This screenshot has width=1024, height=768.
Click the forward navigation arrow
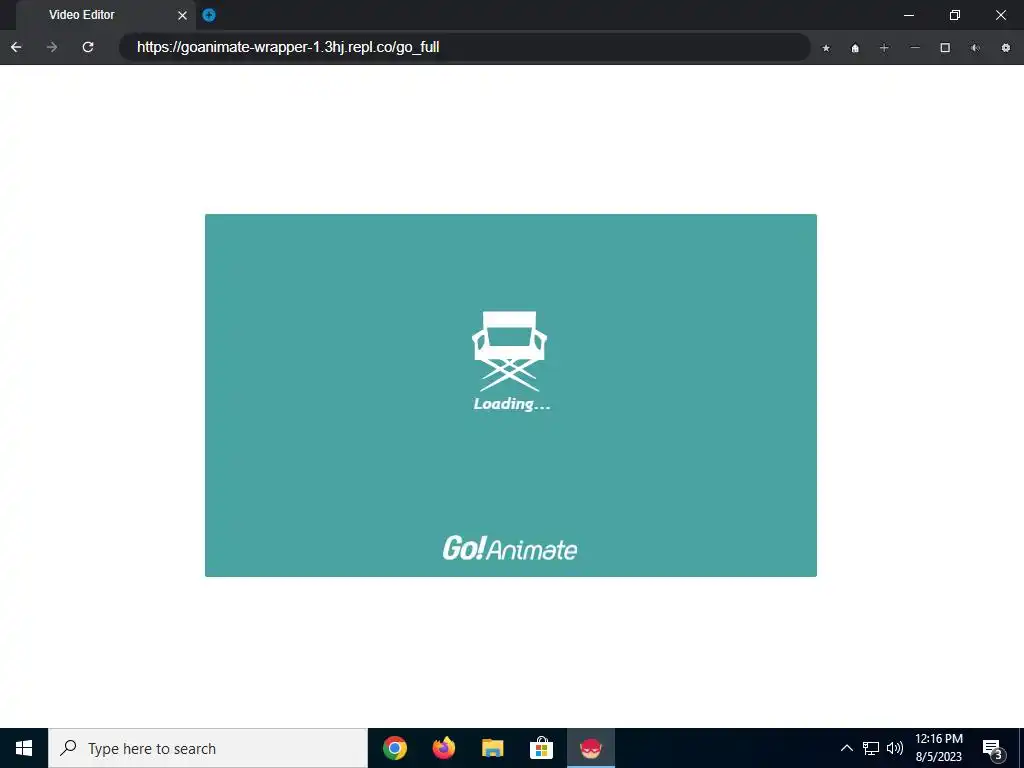click(52, 47)
